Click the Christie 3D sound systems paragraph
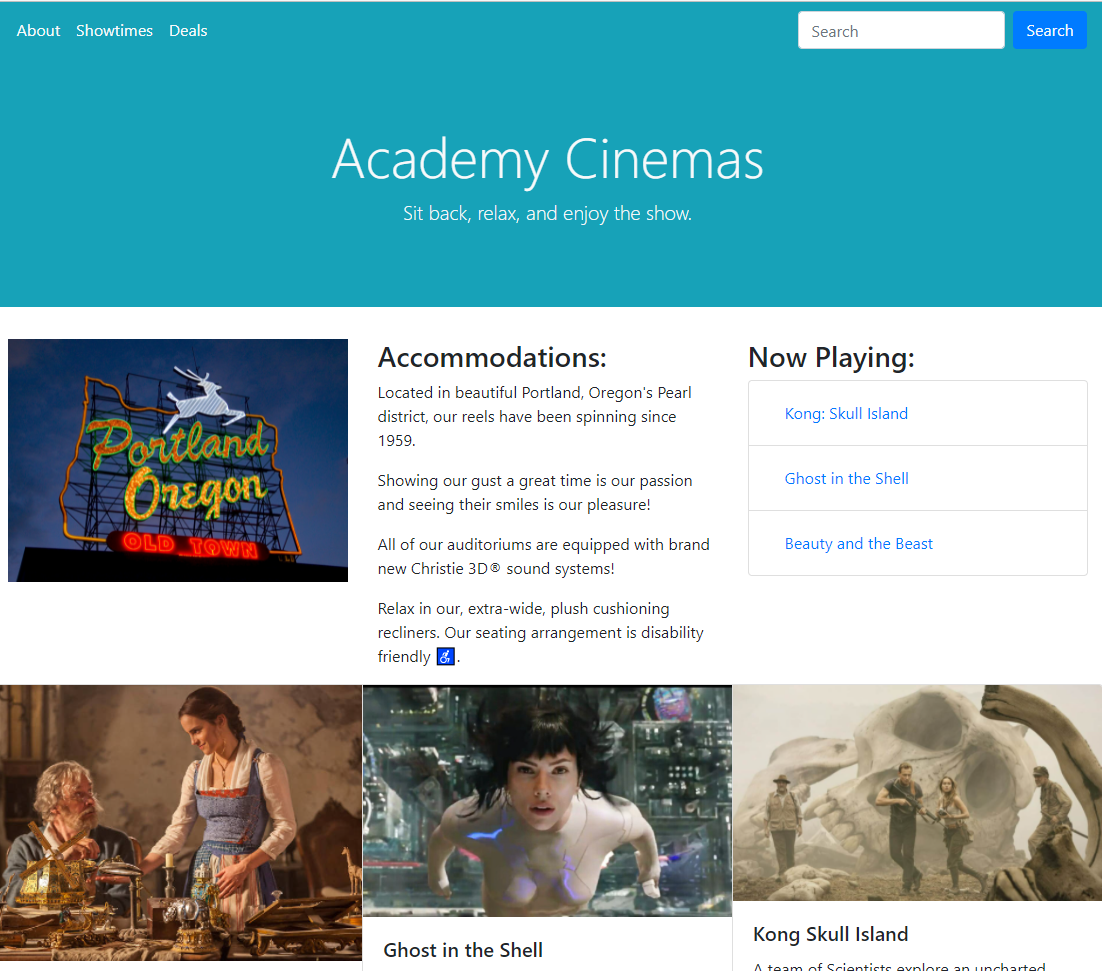Image resolution: width=1102 pixels, height=971 pixels. pyautogui.click(x=543, y=557)
